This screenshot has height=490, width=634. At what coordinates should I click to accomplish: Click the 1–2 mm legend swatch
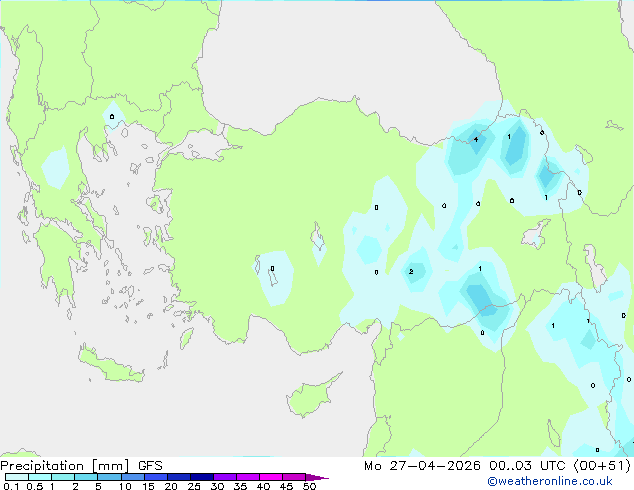pyautogui.click(x=63, y=477)
